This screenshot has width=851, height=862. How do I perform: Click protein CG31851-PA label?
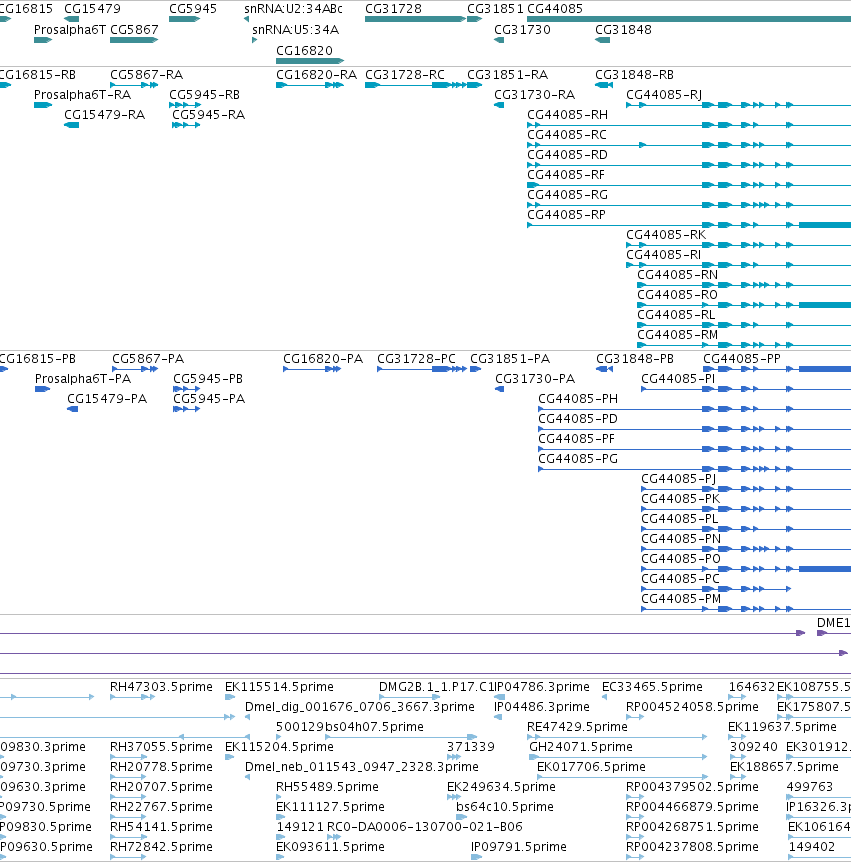[x=510, y=359]
